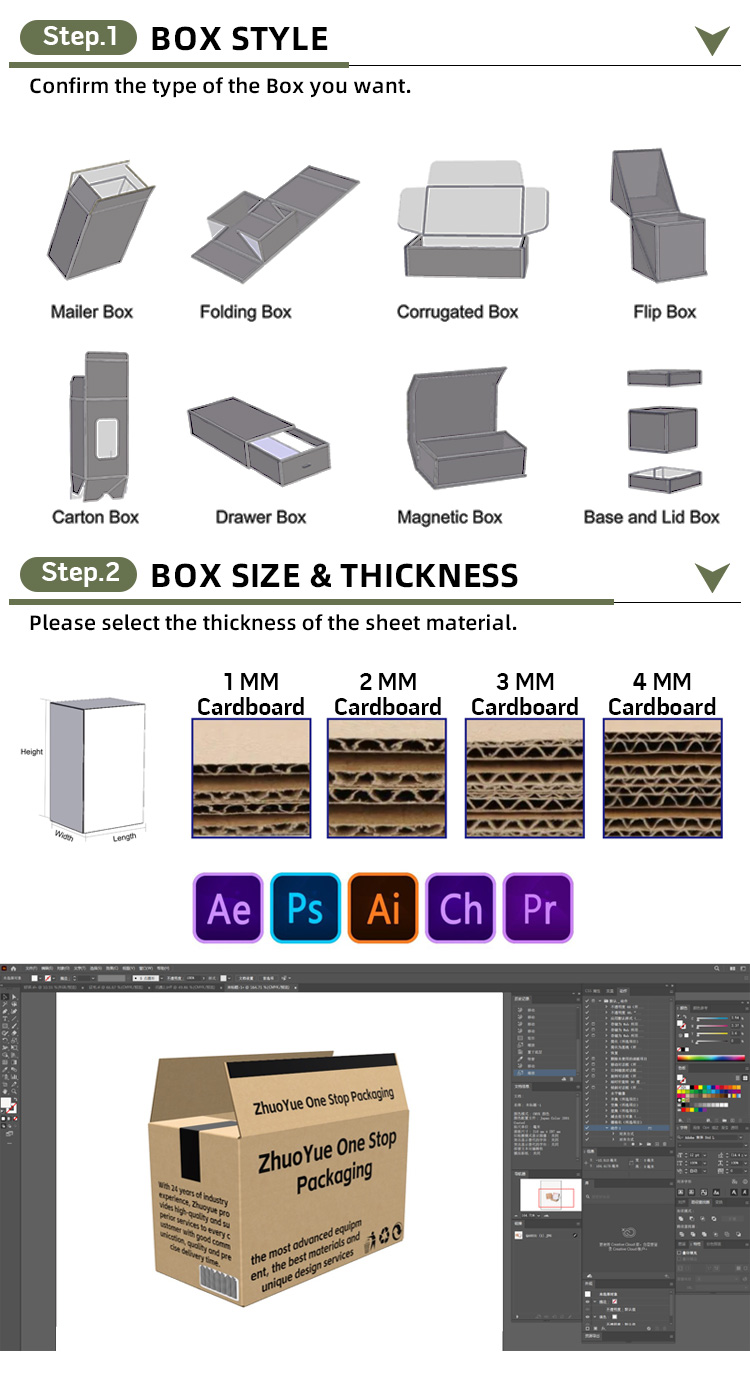Click Play in the Actions panel
This screenshot has height=1382, width=750.
point(641,1144)
